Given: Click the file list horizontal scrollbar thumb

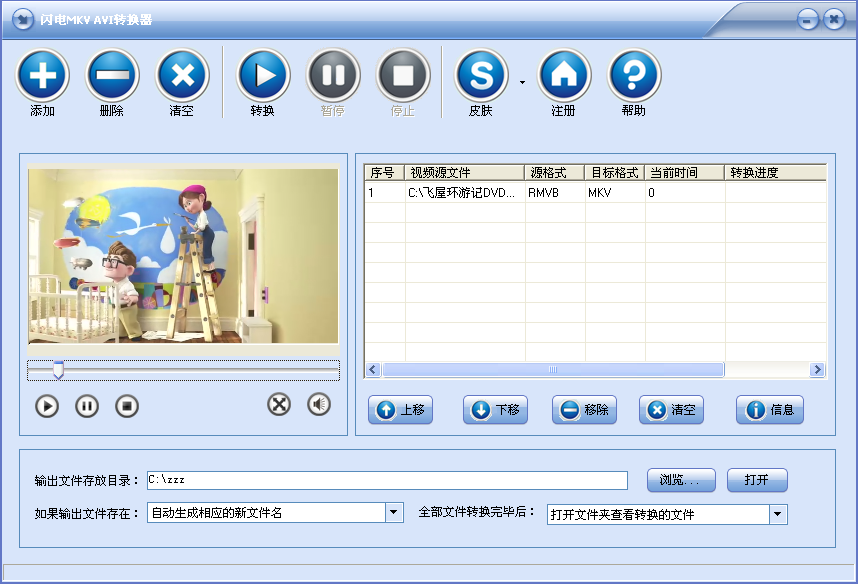Looking at the screenshot, I should [x=553, y=369].
